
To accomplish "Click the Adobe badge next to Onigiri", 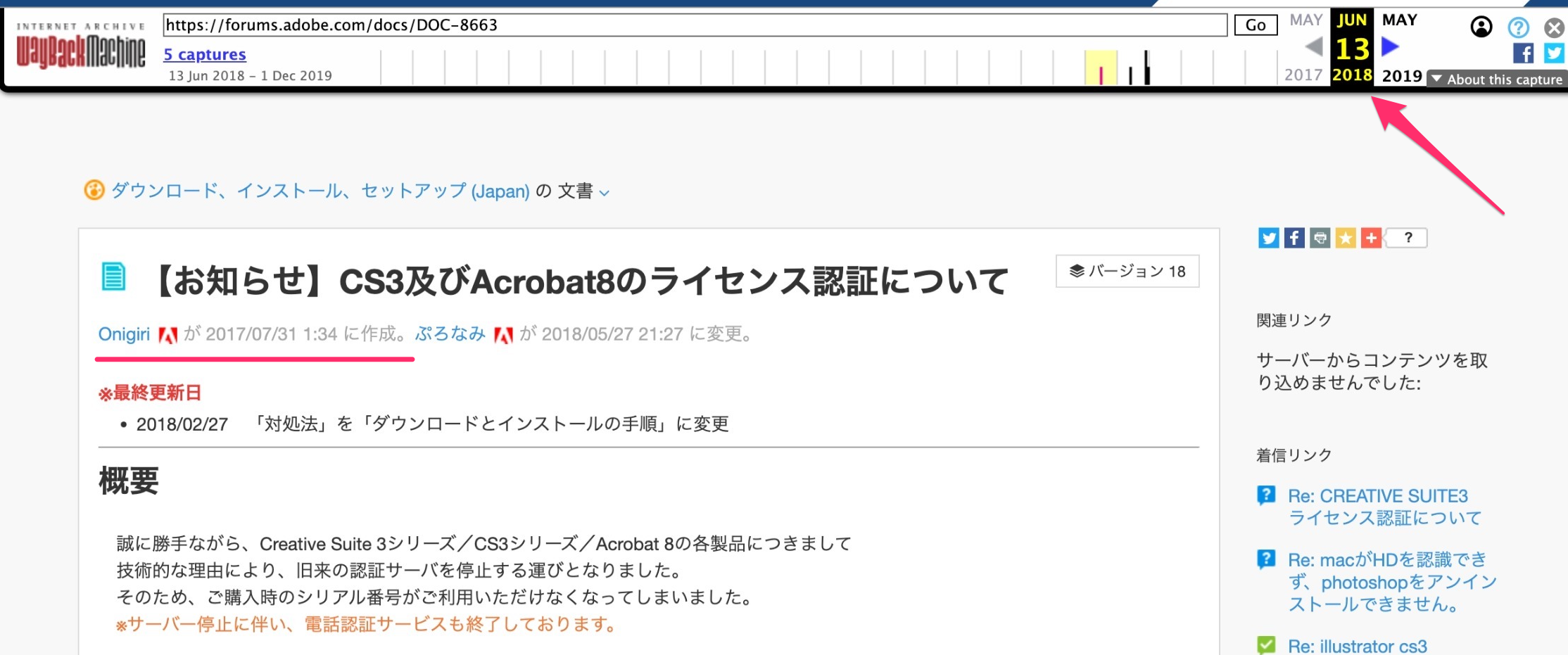I will click(x=167, y=335).
